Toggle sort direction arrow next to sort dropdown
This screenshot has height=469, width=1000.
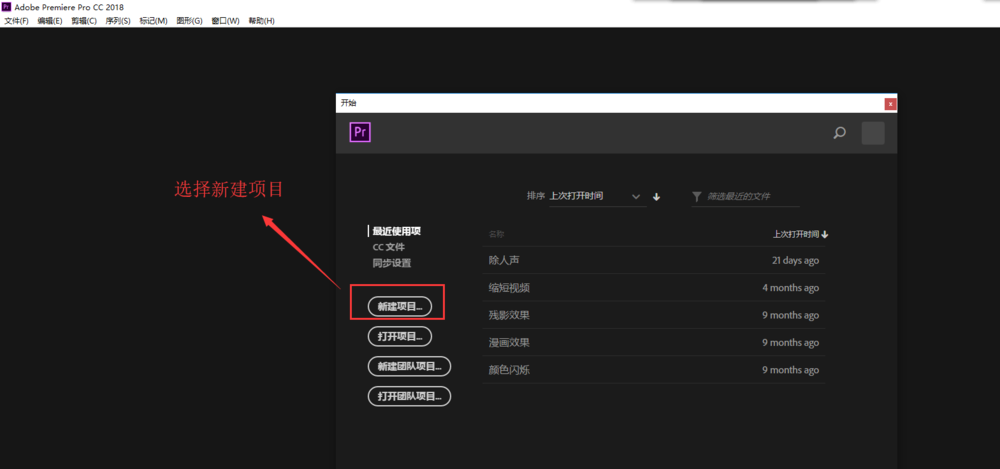(657, 197)
